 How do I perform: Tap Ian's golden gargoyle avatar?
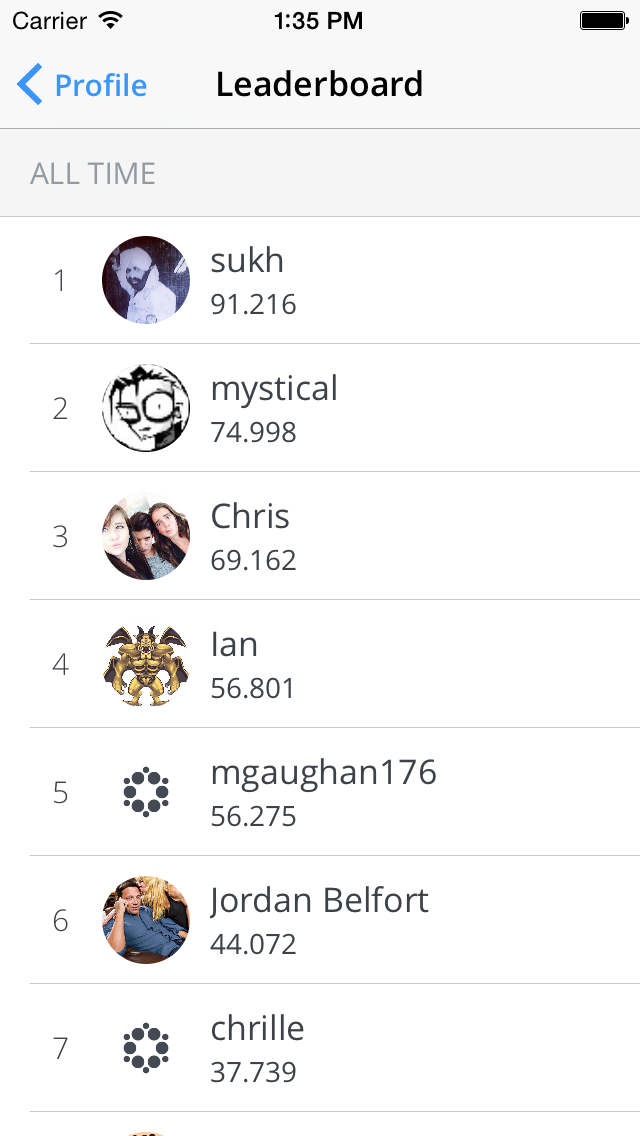point(146,664)
